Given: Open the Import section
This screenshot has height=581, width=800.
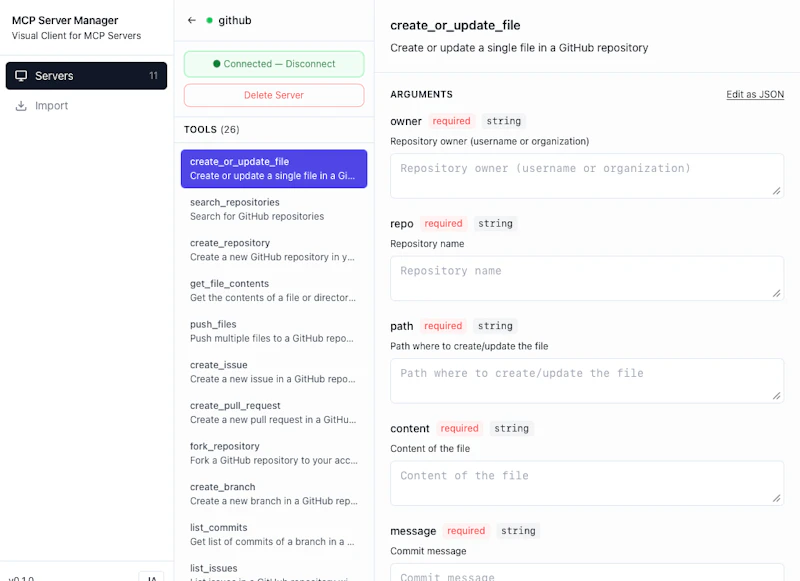Looking at the screenshot, I should (86, 106).
